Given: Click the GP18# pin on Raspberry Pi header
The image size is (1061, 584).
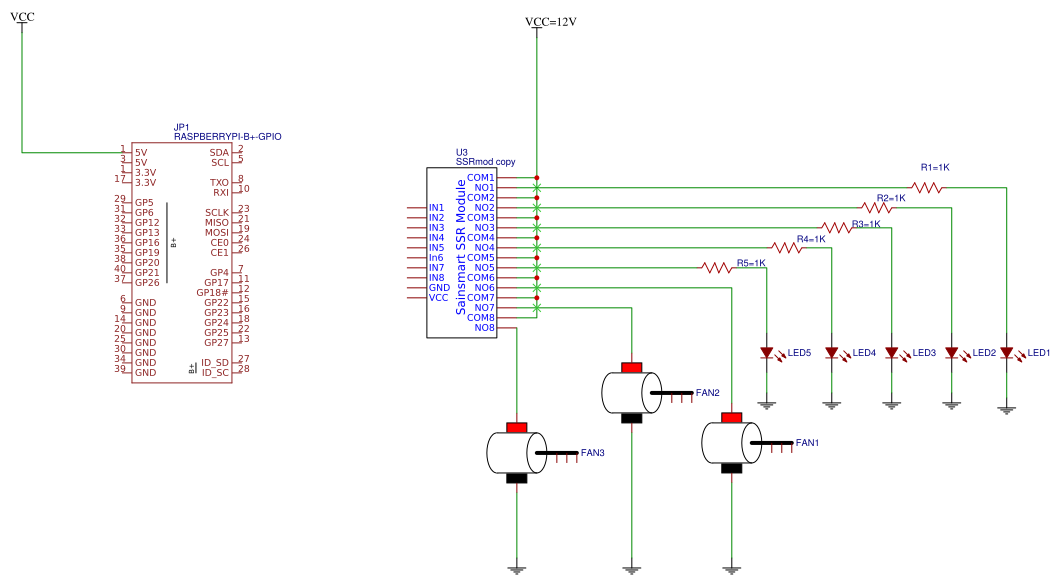Looking at the screenshot, I should coord(212,292).
